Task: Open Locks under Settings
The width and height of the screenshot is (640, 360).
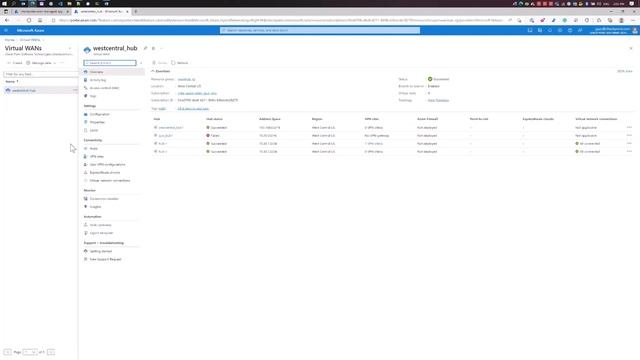Action: (94, 130)
